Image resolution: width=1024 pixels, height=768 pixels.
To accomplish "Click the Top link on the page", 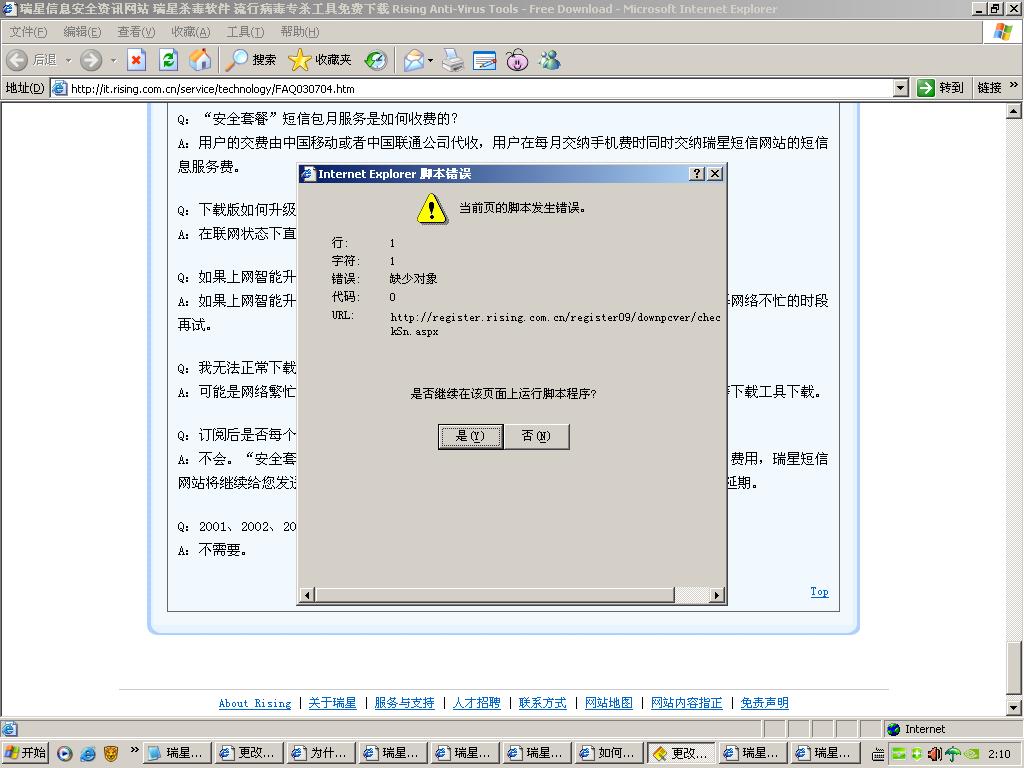I will [820, 592].
